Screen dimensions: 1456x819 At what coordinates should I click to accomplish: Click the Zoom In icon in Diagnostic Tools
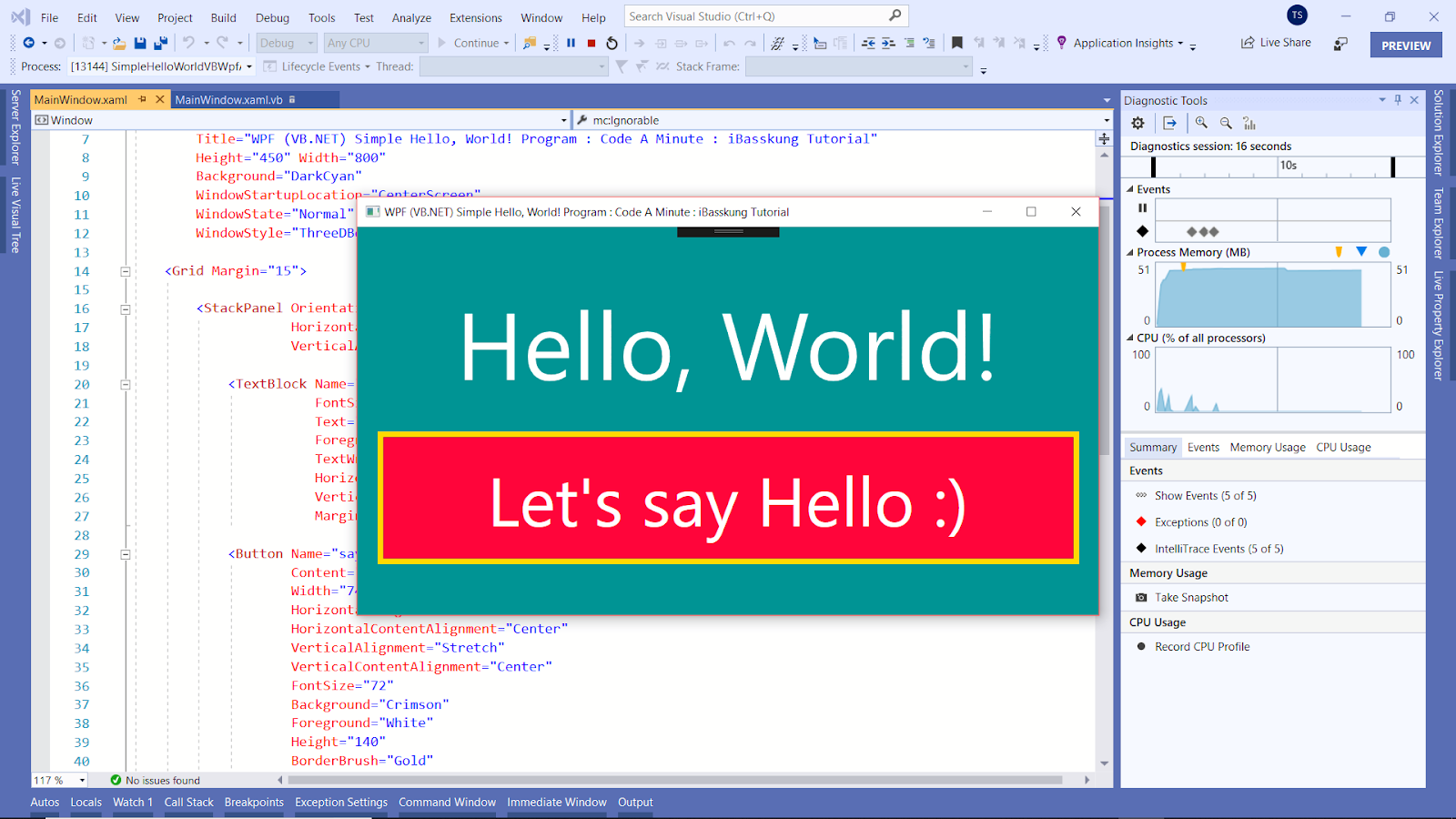coord(1201,123)
